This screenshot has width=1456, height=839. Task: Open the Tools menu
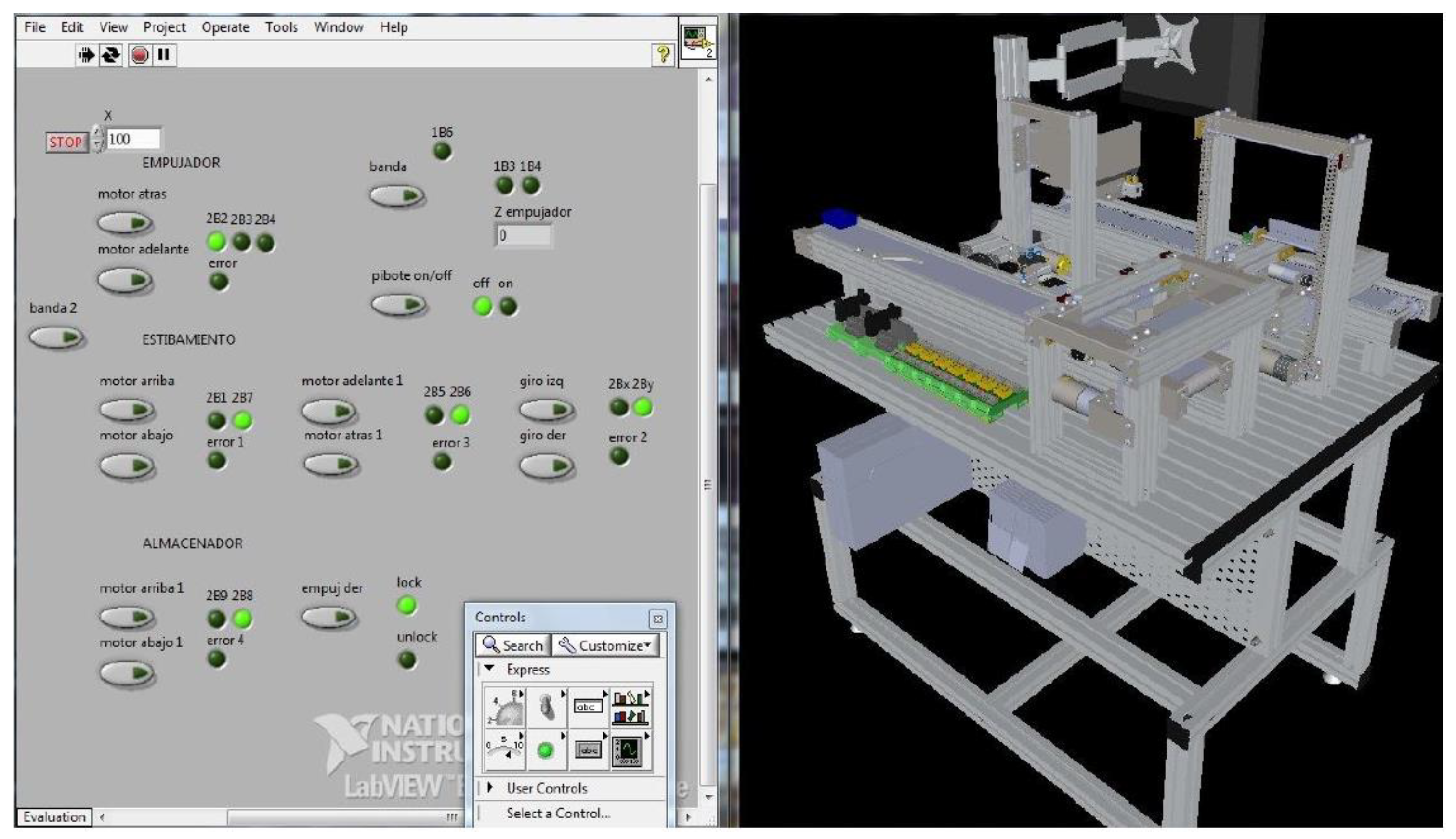pyautogui.click(x=281, y=27)
